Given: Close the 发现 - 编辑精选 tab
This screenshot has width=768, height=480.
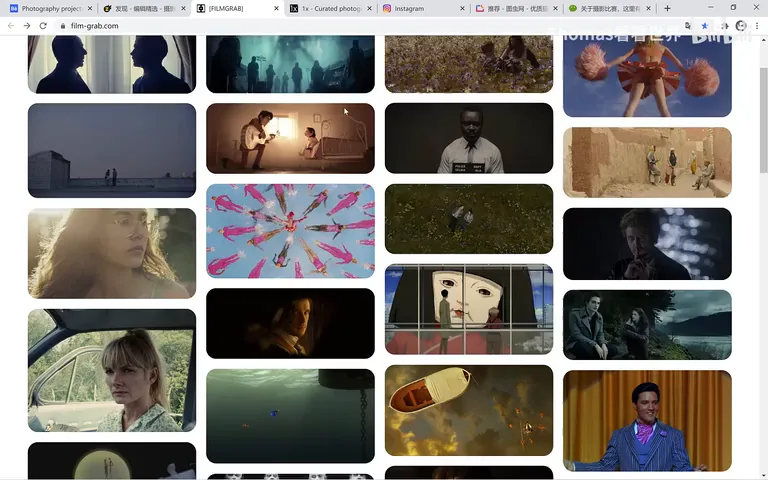Looking at the screenshot, I should pyautogui.click(x=183, y=8).
